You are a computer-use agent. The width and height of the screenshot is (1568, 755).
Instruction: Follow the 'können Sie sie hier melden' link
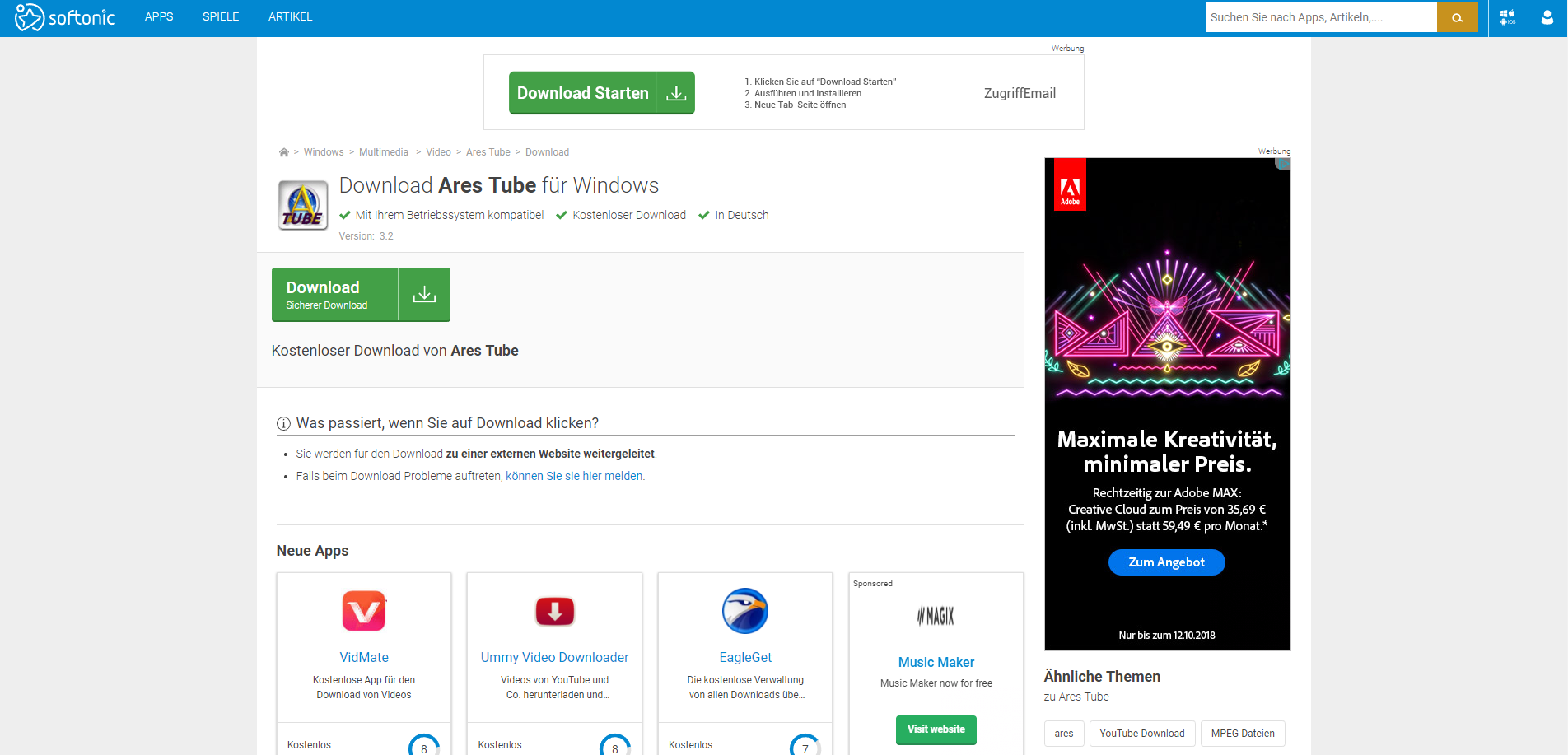pos(574,476)
